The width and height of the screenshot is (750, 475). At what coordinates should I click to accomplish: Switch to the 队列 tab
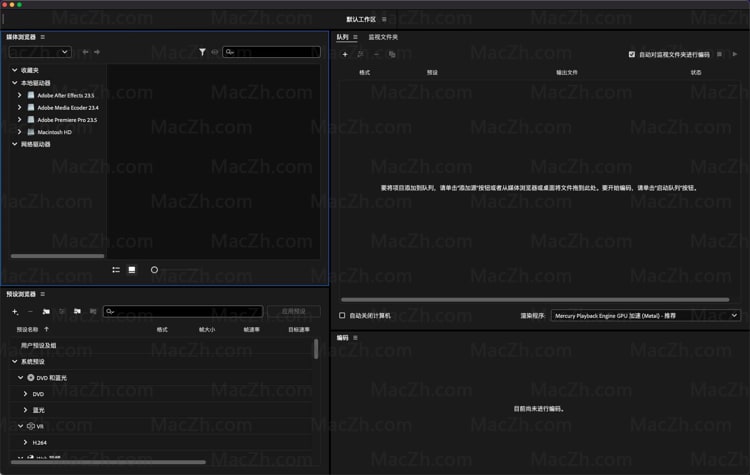pos(342,37)
